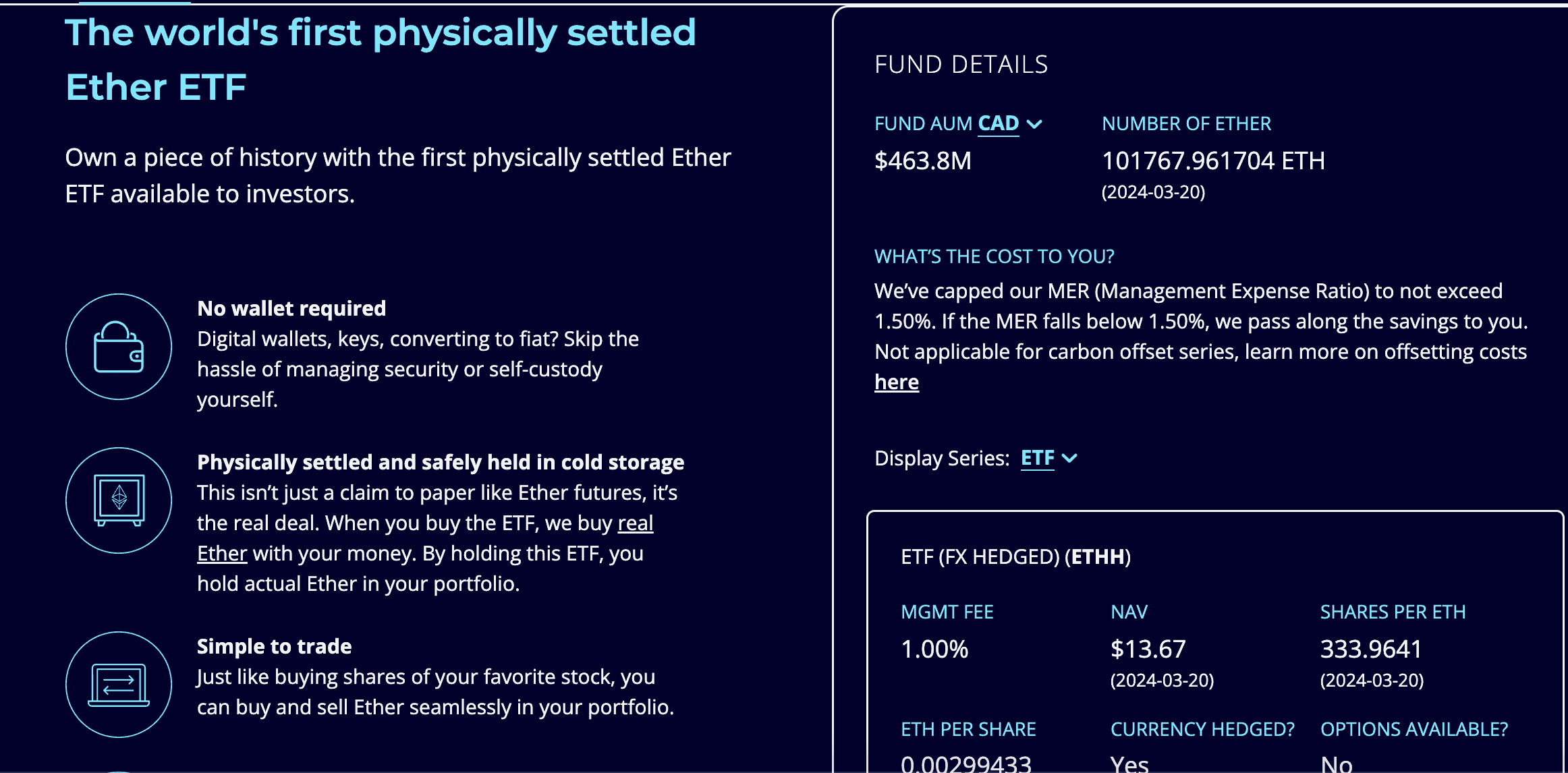Screen dimensions: 1568x773
Task: Click the $13.67 NAV value
Action: [x=1148, y=649]
